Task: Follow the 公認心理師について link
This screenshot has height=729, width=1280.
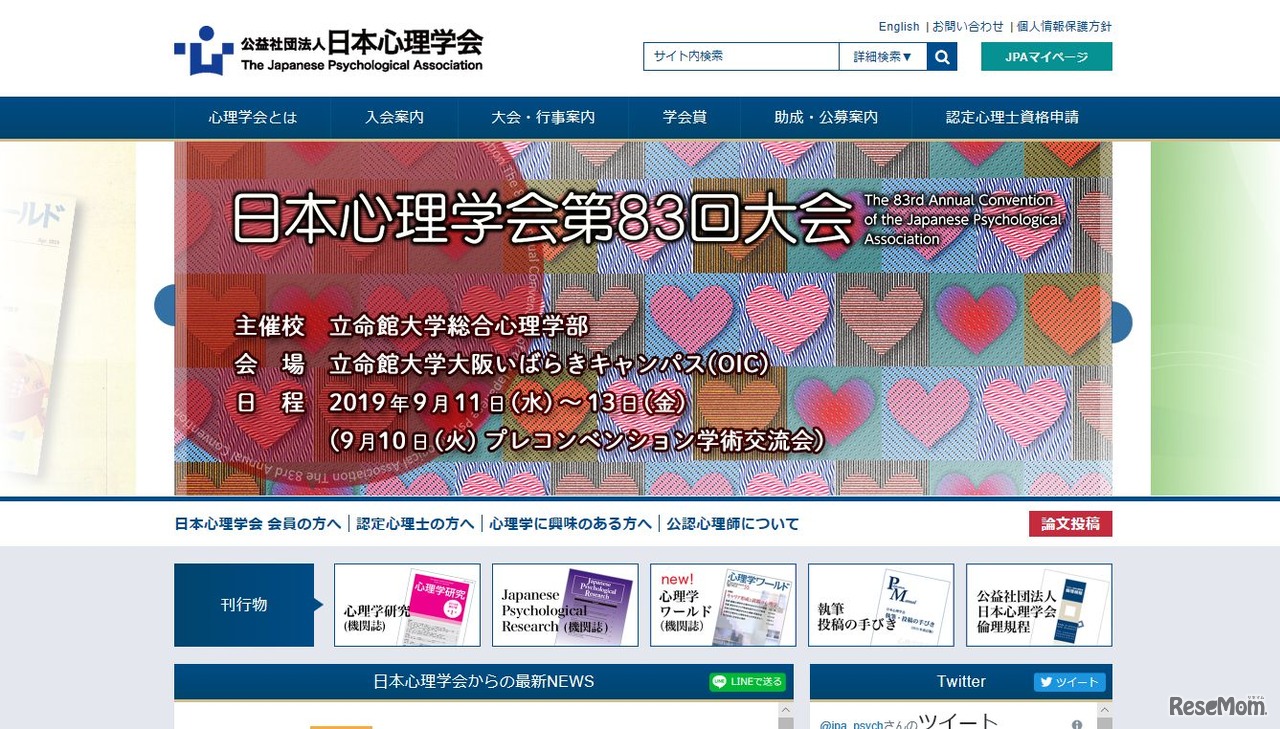Action: point(732,523)
